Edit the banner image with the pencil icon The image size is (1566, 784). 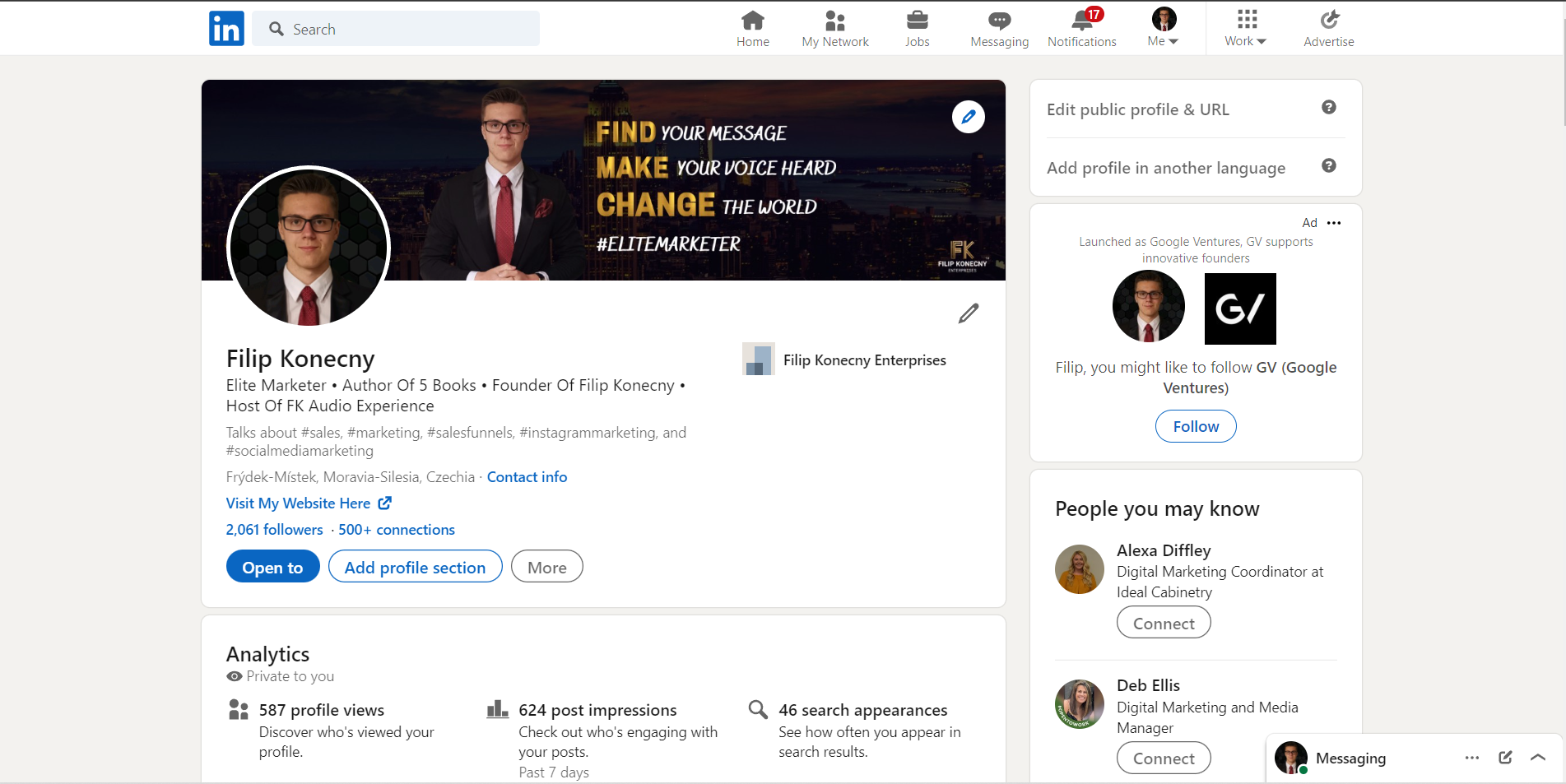[968, 117]
